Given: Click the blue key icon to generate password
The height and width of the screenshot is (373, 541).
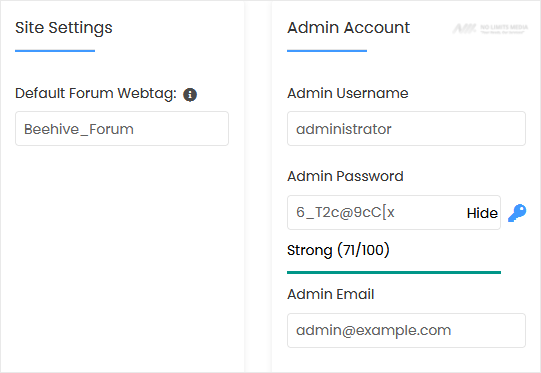Looking at the screenshot, I should coord(517,213).
